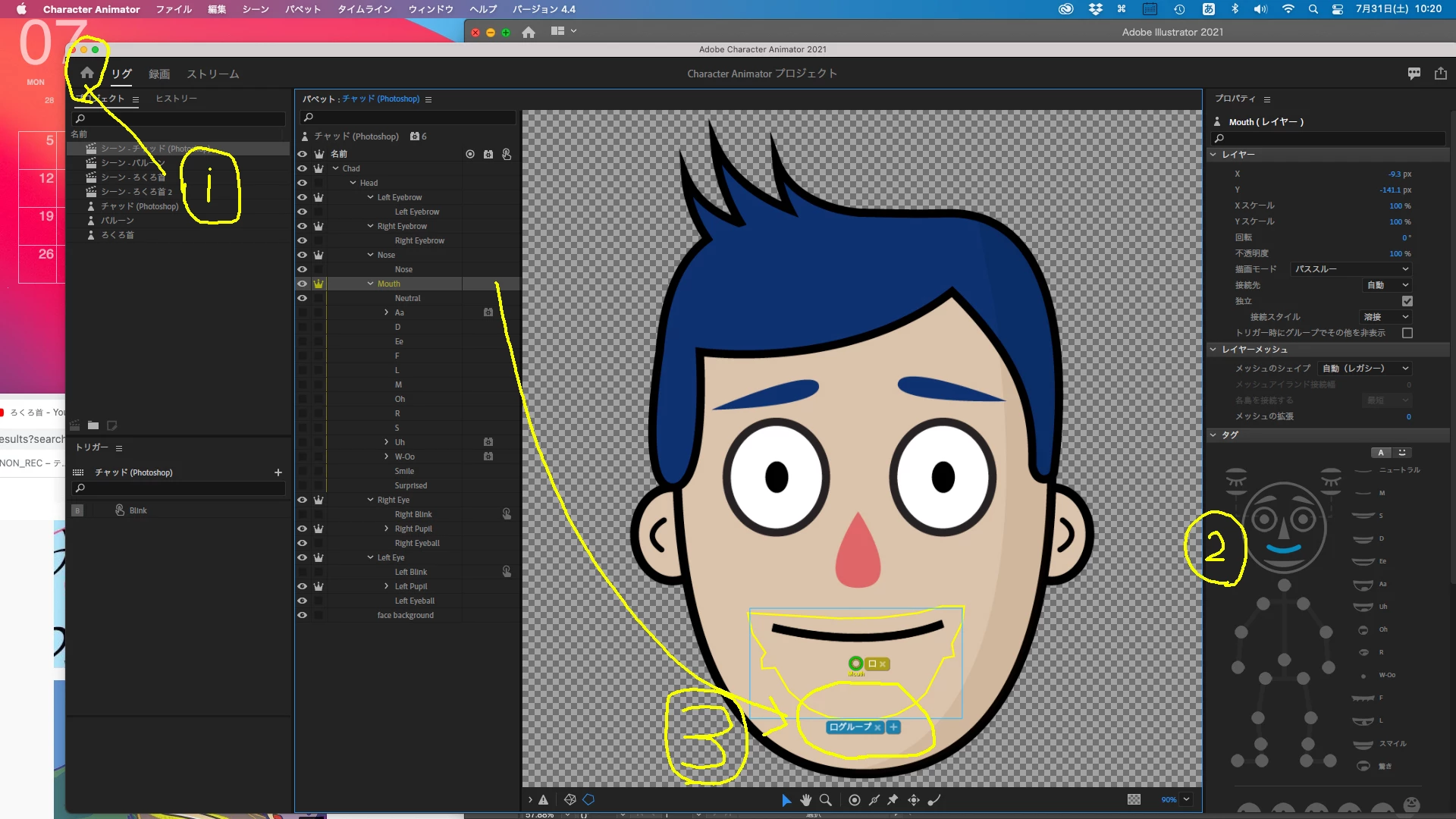Add new trigger with plus button
This screenshot has height=819, width=1456.
pos(278,472)
